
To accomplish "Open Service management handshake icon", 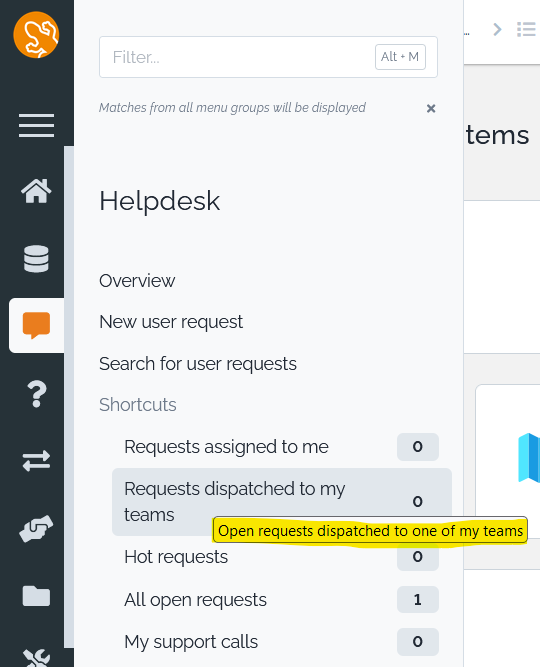I will coord(36,528).
